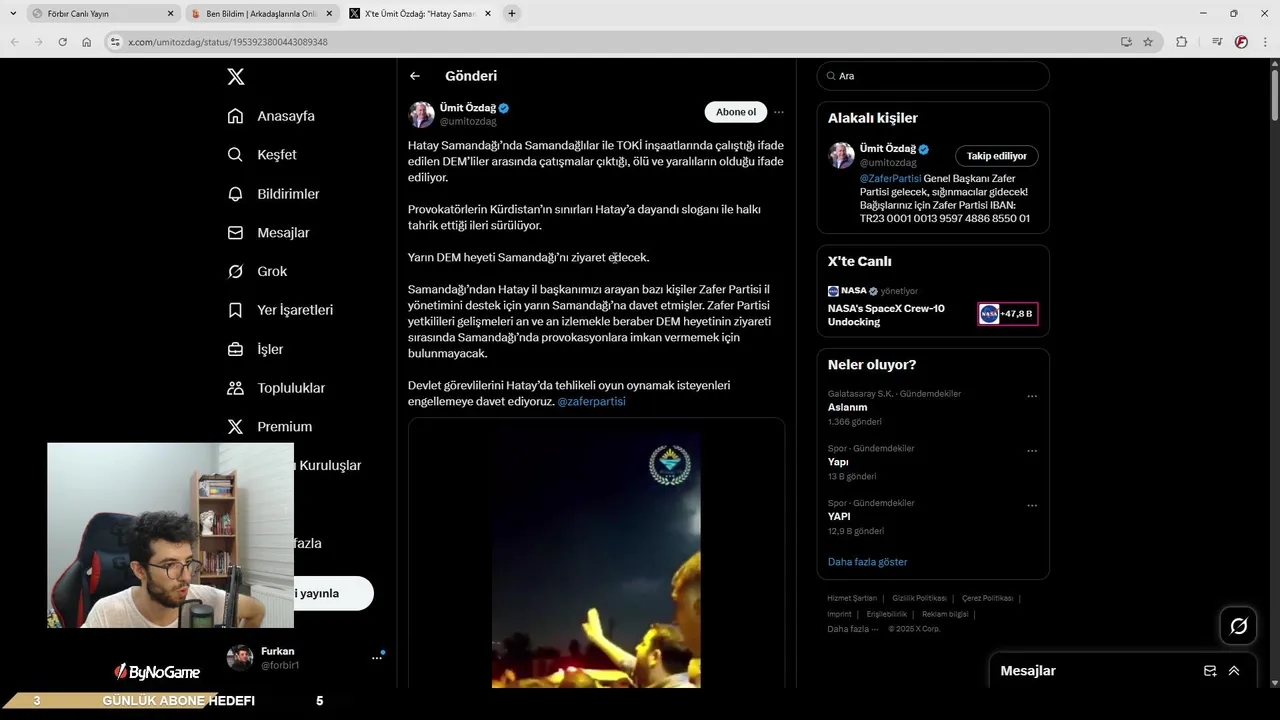Open the Chrome three-dot menu
Viewport: 1280px width, 720px height.
pos(1265,42)
